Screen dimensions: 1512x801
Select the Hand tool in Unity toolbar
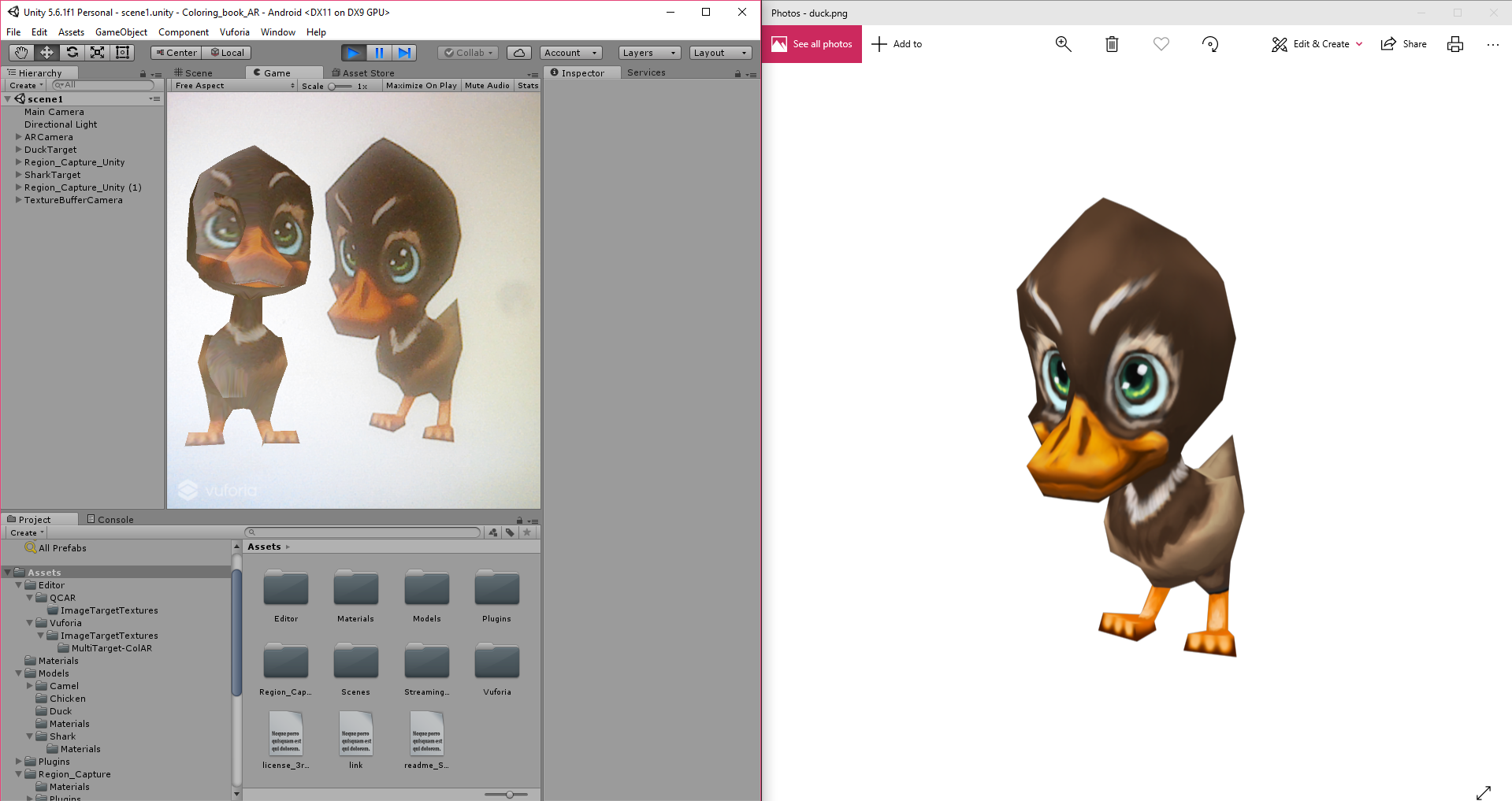coord(21,53)
